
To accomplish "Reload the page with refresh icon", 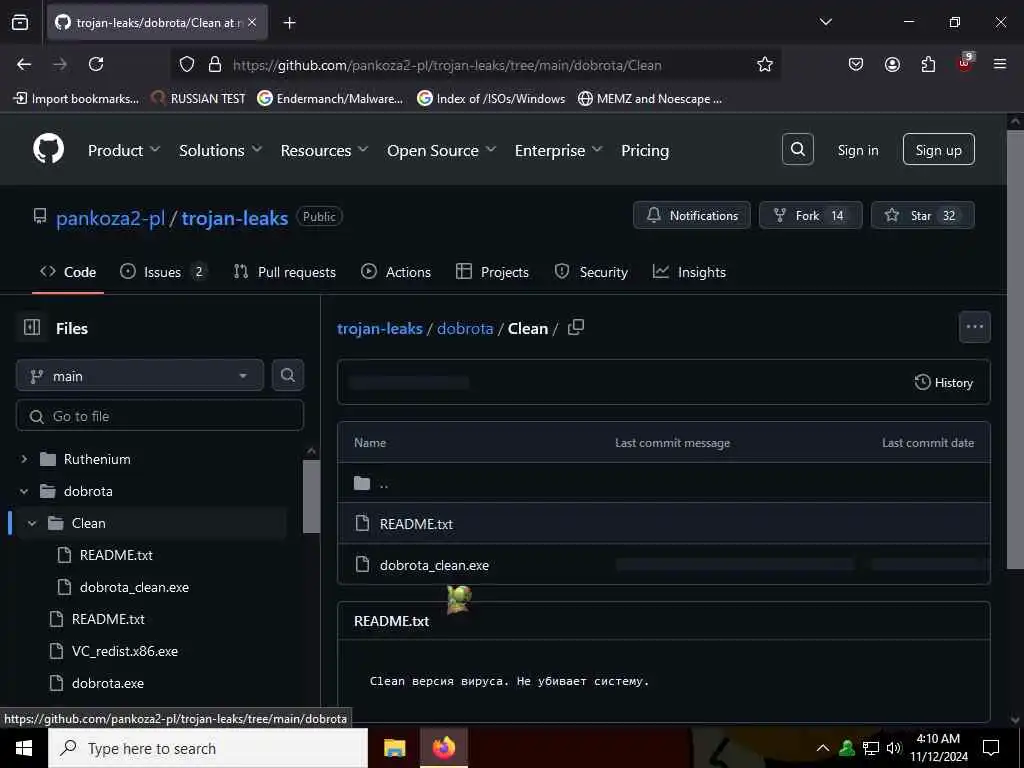I will (x=96, y=64).
